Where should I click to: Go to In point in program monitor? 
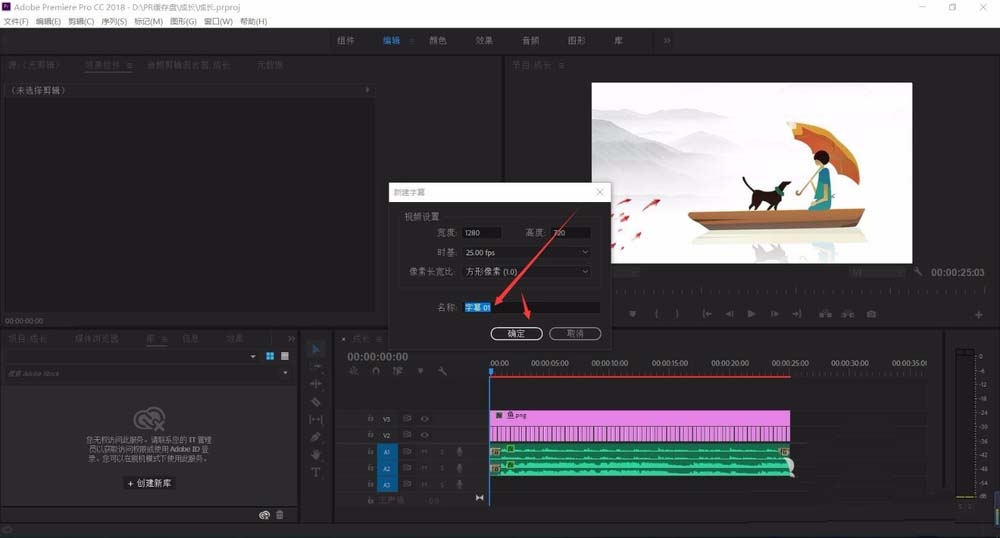point(707,314)
